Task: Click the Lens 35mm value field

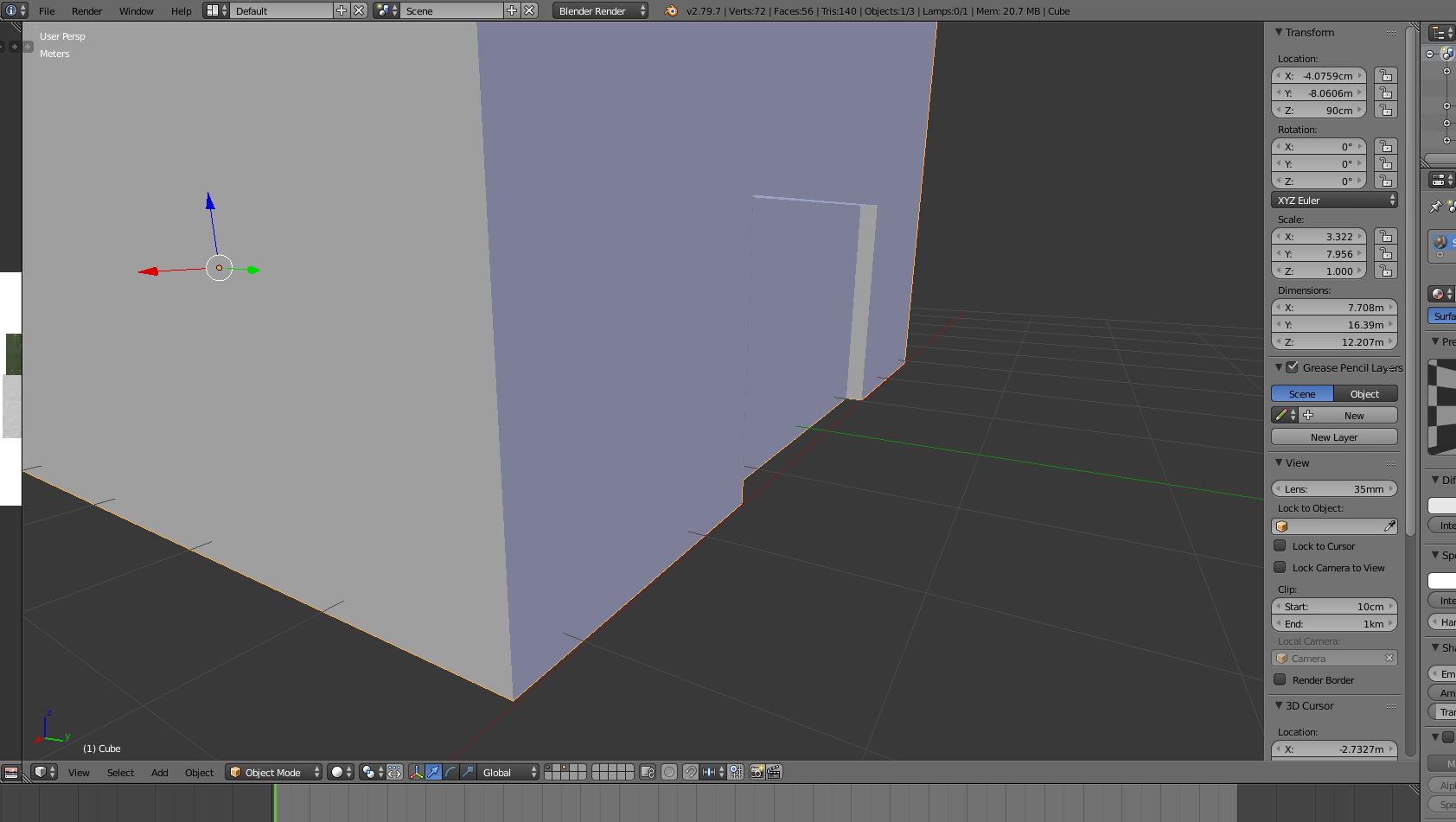Action: point(1334,489)
